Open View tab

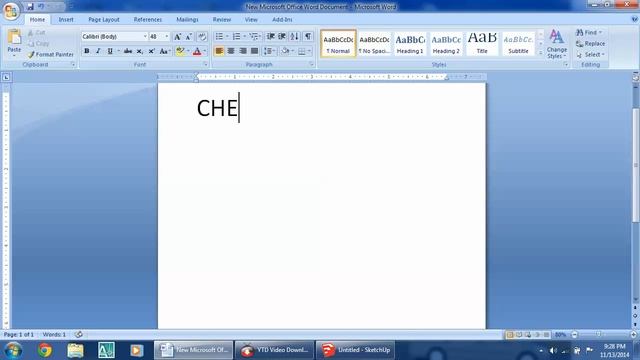click(251, 20)
